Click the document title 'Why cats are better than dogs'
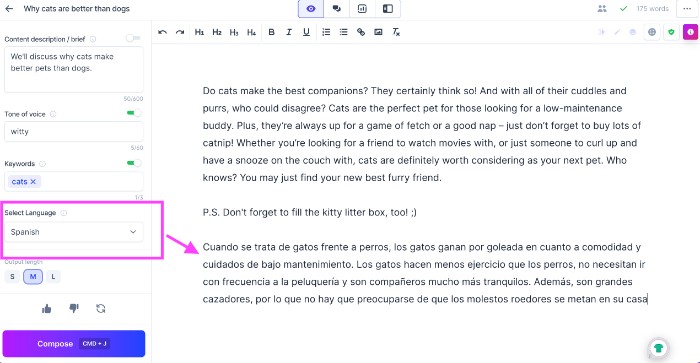Image resolution: width=700 pixels, height=363 pixels. point(76,8)
